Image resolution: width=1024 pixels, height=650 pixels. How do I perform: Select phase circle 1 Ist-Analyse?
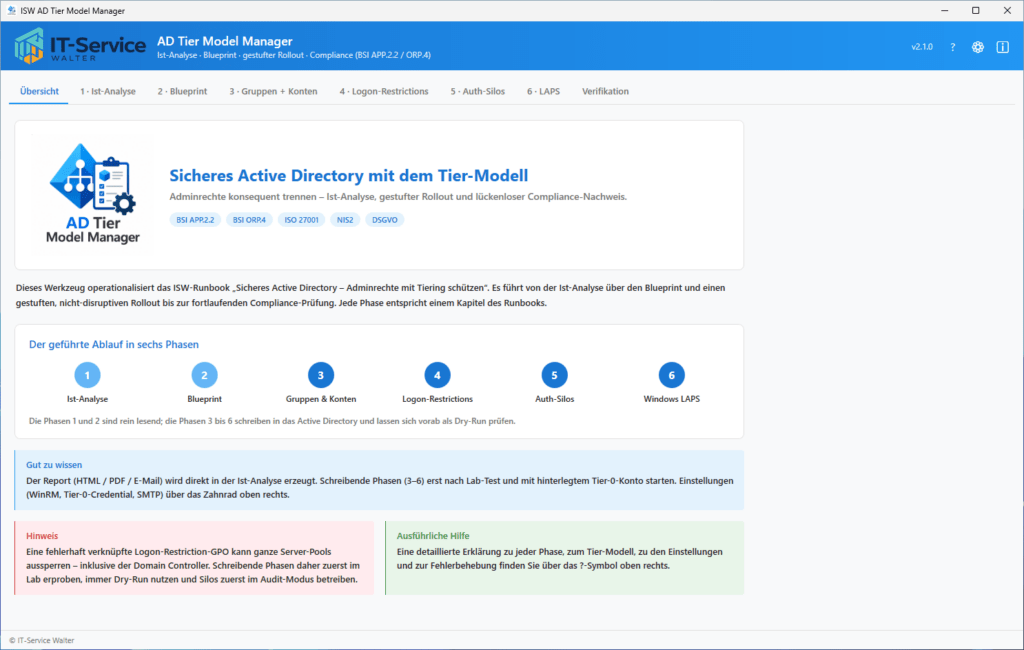87,375
